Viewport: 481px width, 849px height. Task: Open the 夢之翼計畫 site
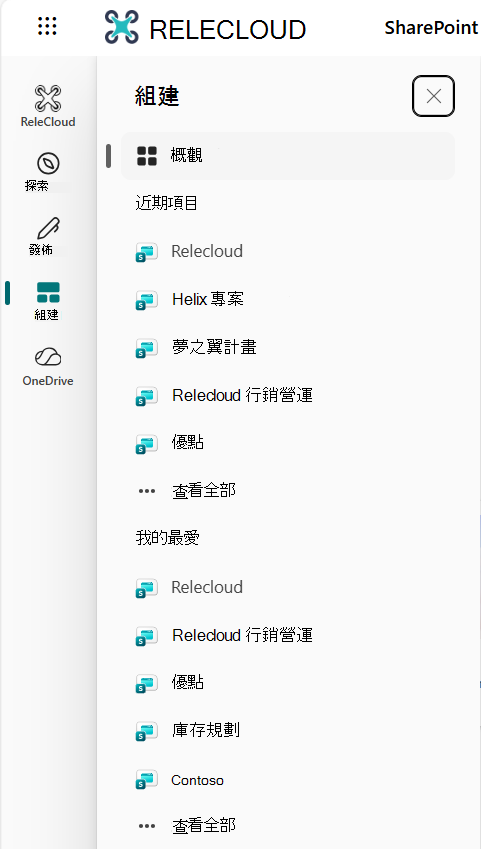pos(214,347)
